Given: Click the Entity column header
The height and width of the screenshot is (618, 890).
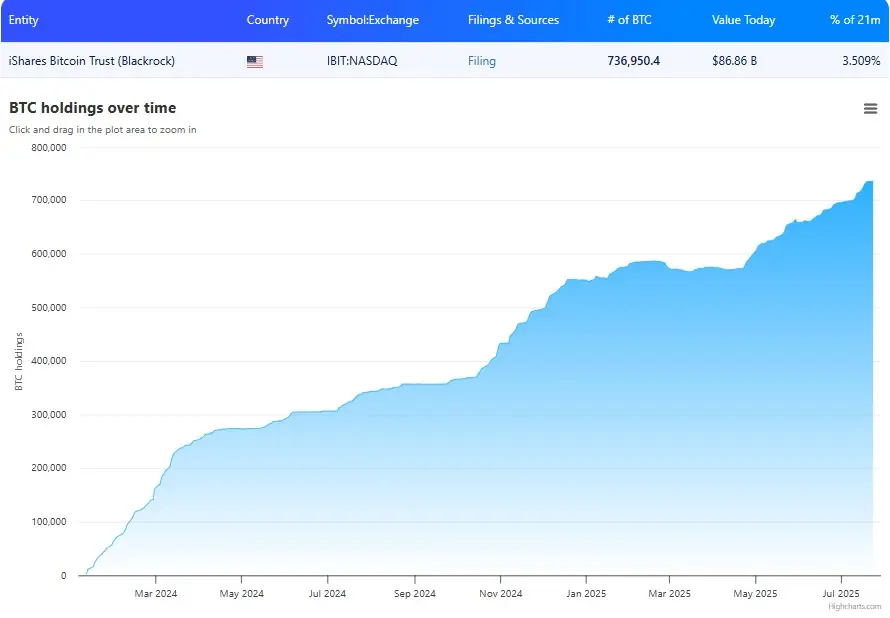Looking at the screenshot, I should click(x=23, y=20).
